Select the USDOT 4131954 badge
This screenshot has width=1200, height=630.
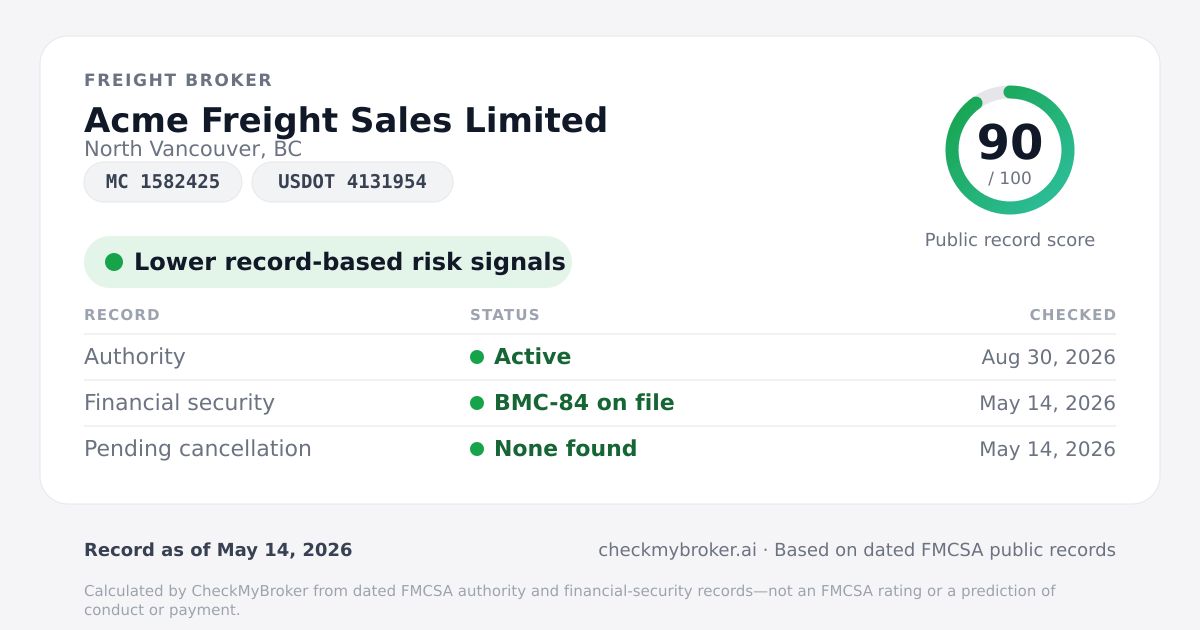pos(352,182)
